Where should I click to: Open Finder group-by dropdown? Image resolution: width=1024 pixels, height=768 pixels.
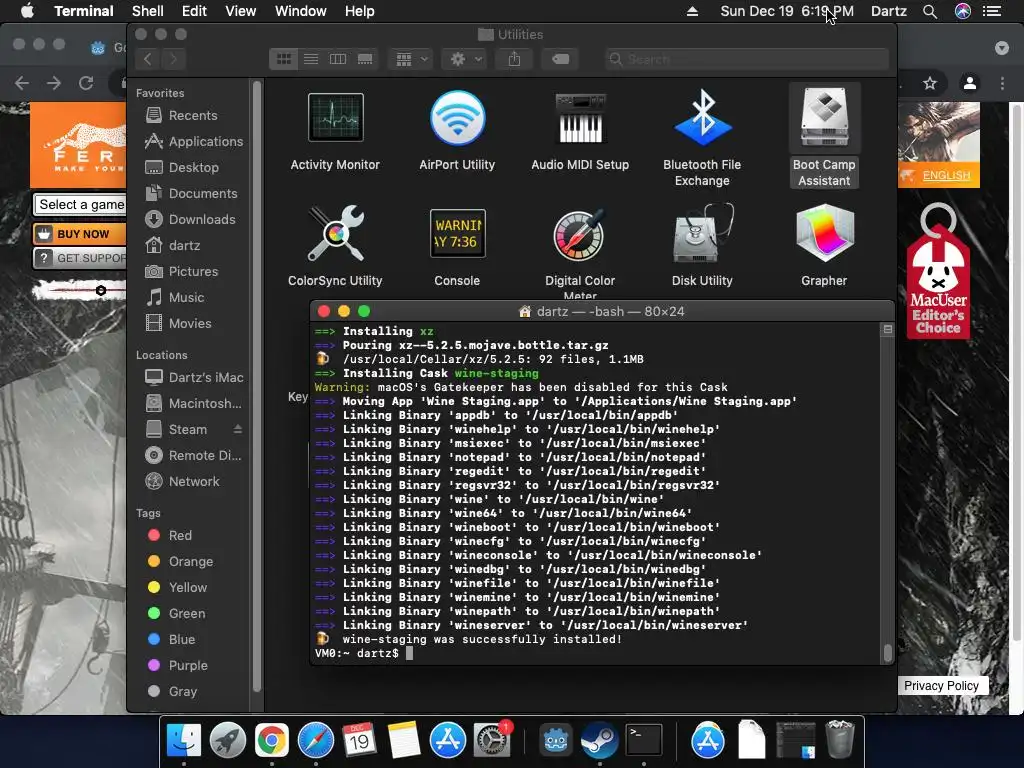[411, 59]
